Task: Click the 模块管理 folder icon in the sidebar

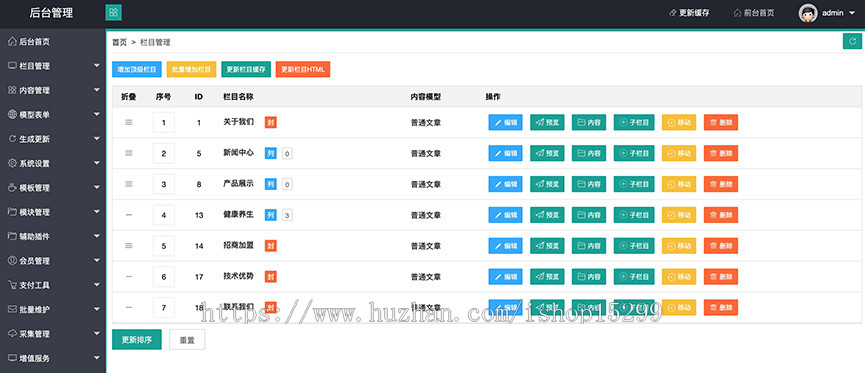Action: [12, 212]
